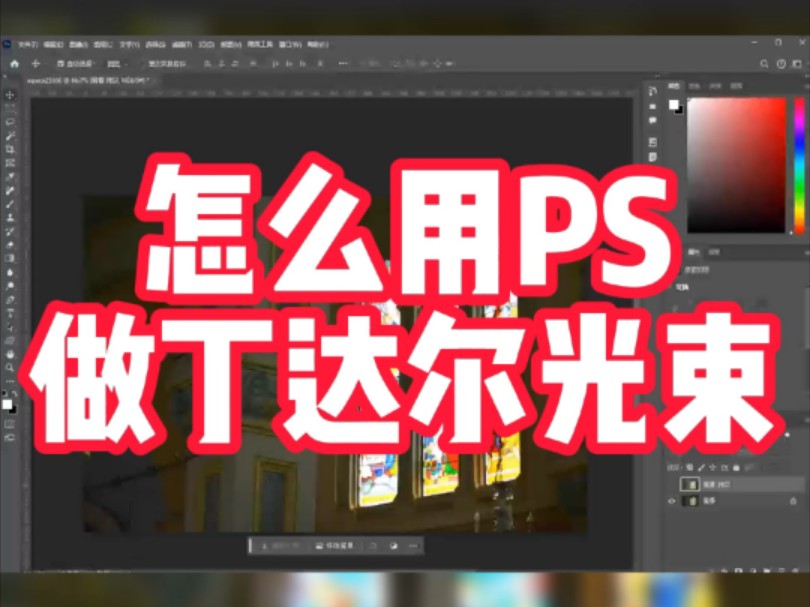This screenshot has width=810, height=607.
Task: Hide the 背景 layer visibility
Action: [x=672, y=501]
